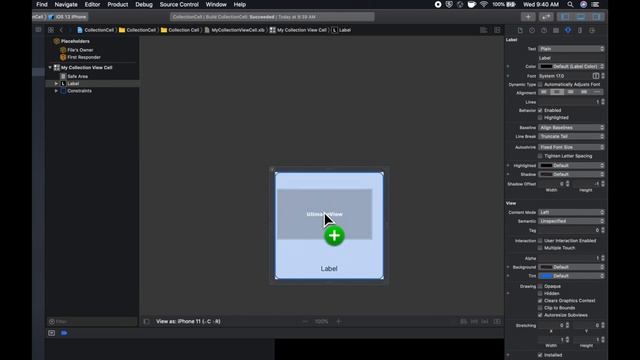Toggle the Opaque drawing checkbox
Image resolution: width=640 pixels, height=360 pixels.
tap(540, 286)
